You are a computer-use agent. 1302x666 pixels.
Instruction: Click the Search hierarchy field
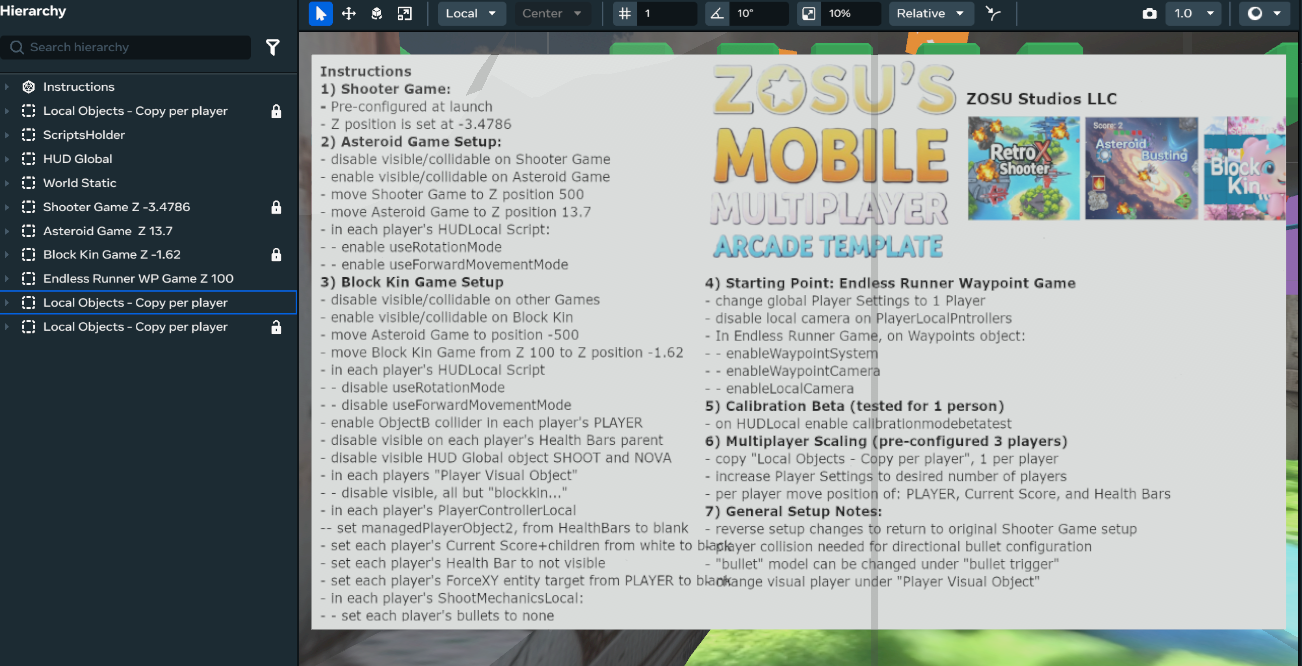tap(126, 47)
